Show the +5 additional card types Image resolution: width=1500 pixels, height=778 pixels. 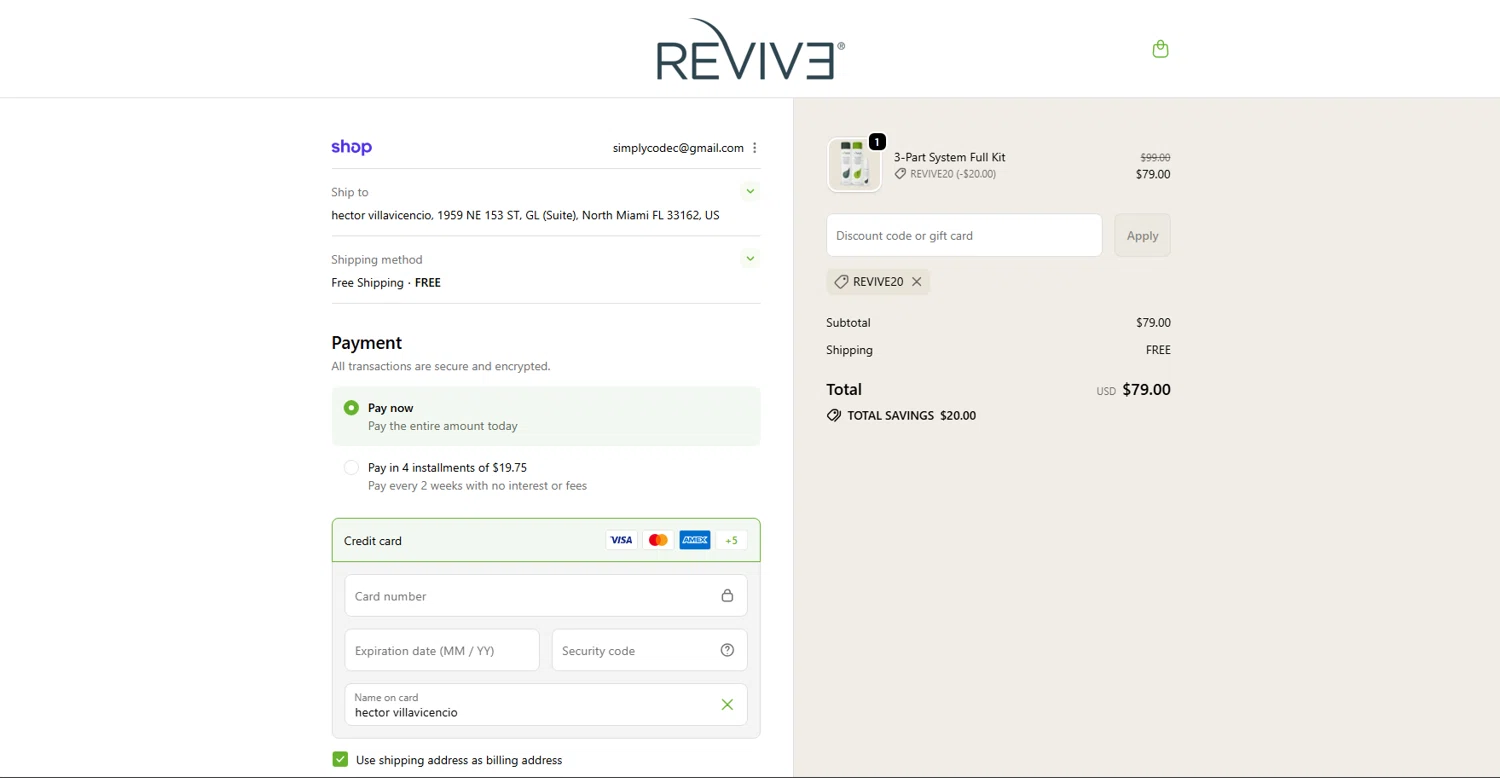coord(731,540)
